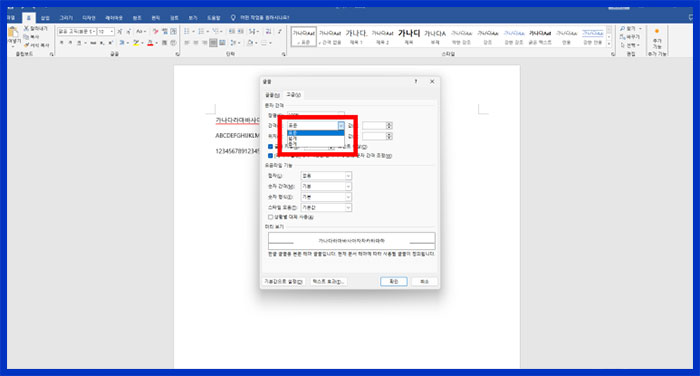Open the font size combo box in the ribbon

pos(105,32)
